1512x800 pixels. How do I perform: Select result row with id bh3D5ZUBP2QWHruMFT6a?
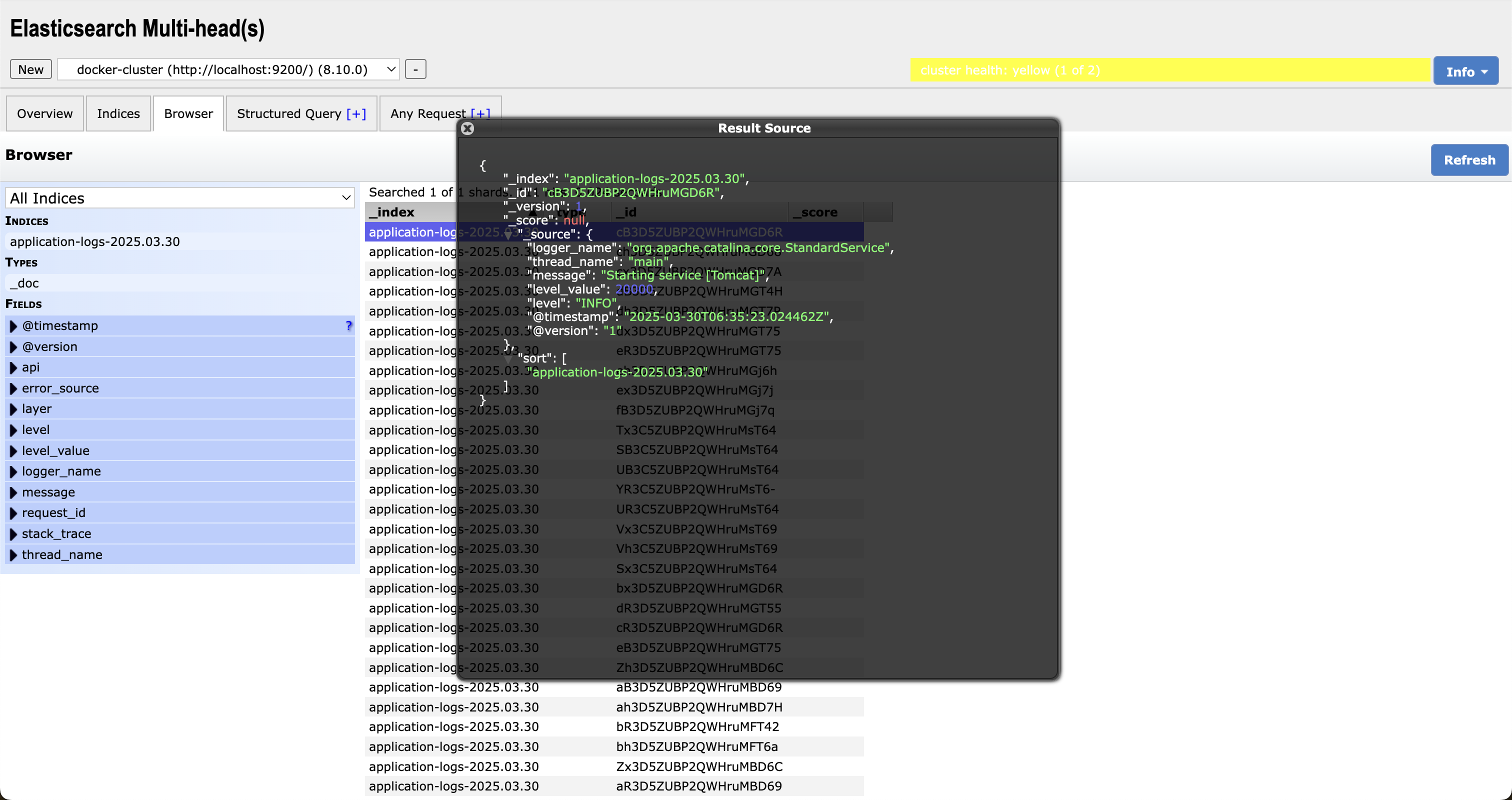pyautogui.click(x=614, y=746)
